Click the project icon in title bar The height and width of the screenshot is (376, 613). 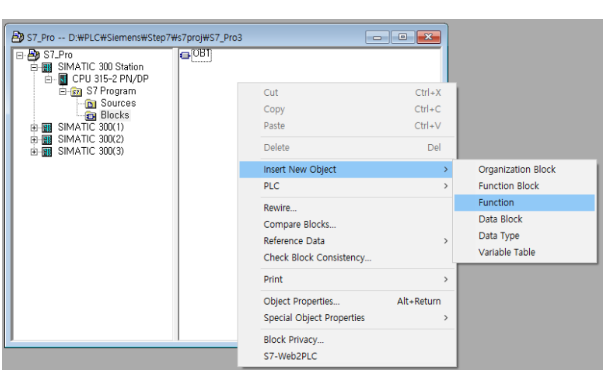(18, 37)
